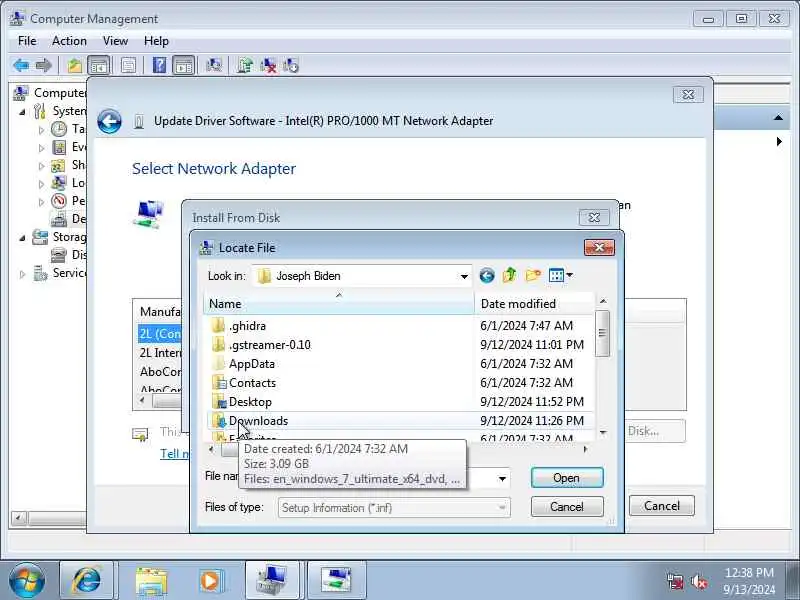Close the Update Driver Software wizard

click(688, 94)
